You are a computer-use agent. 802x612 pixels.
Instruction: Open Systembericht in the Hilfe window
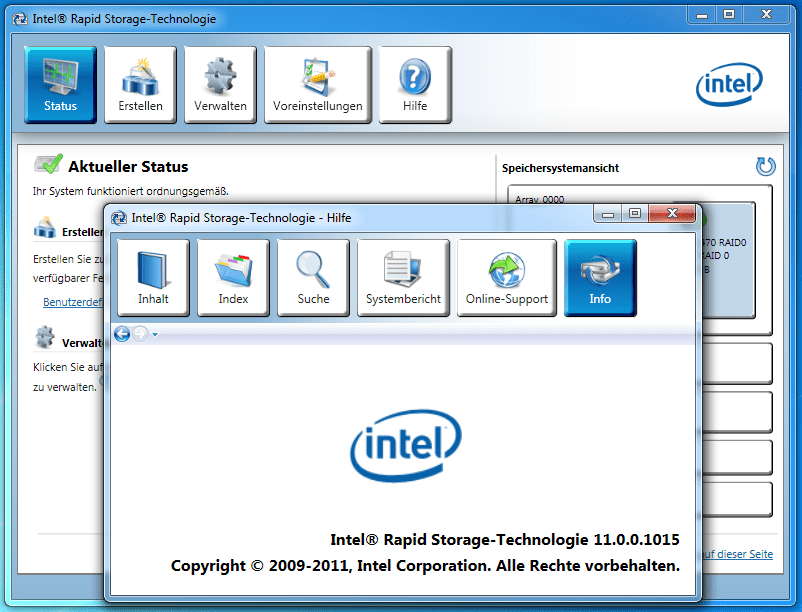403,278
